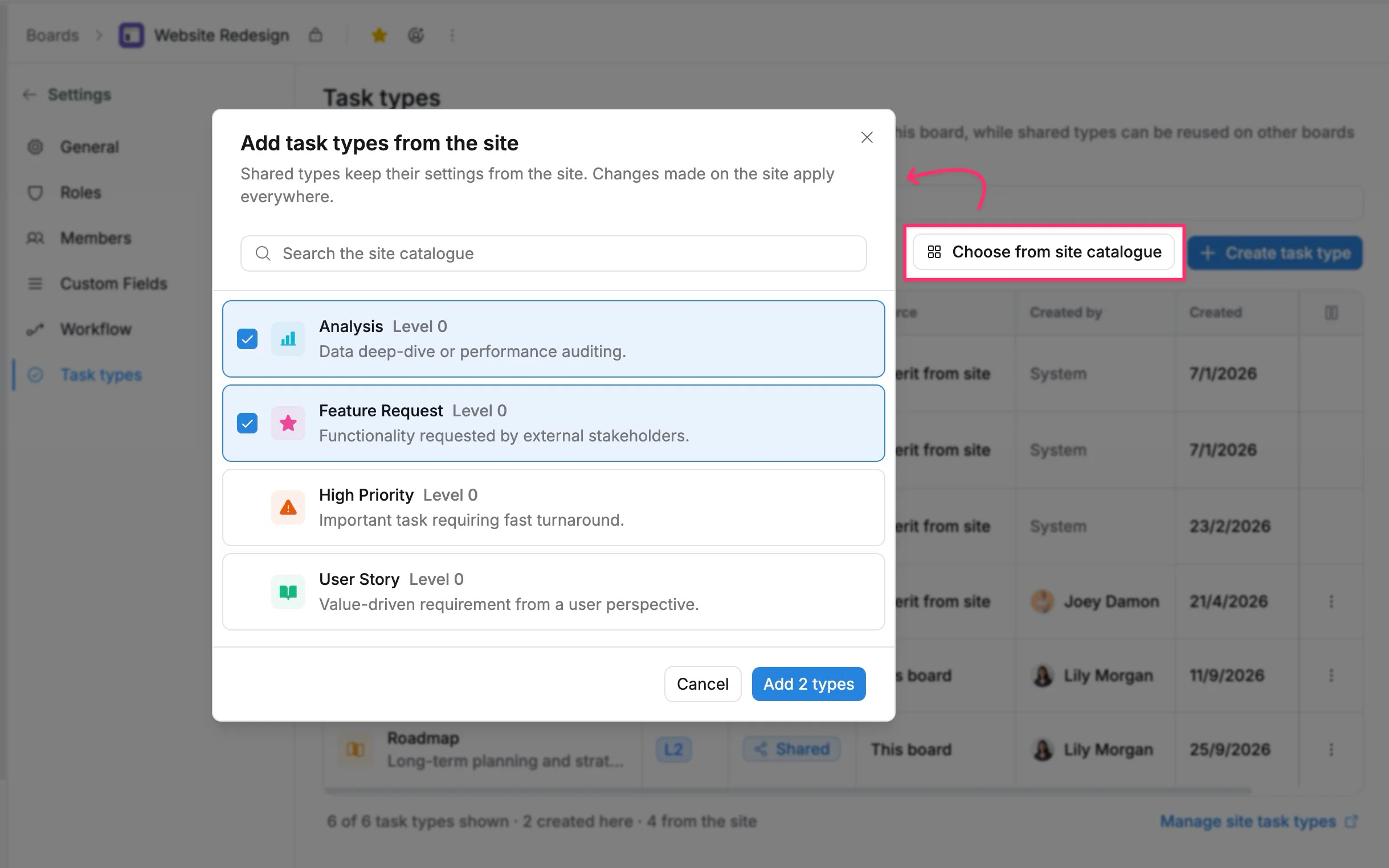Click Lily Morgan avatar in the Roadmap row
The image size is (1389, 868).
1042,749
